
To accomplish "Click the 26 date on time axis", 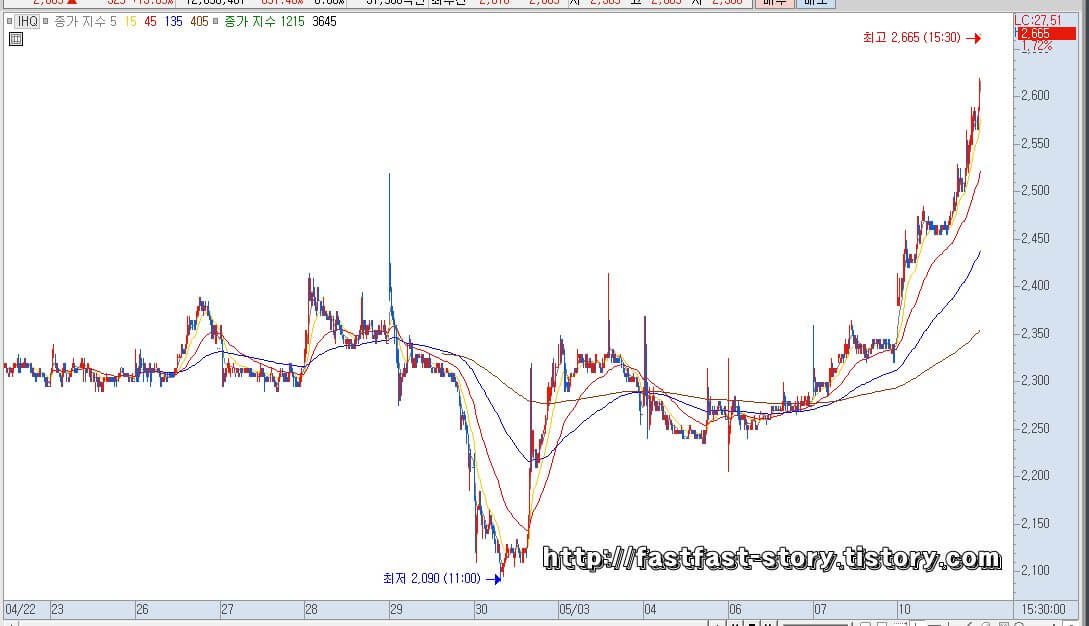I will (142, 609).
